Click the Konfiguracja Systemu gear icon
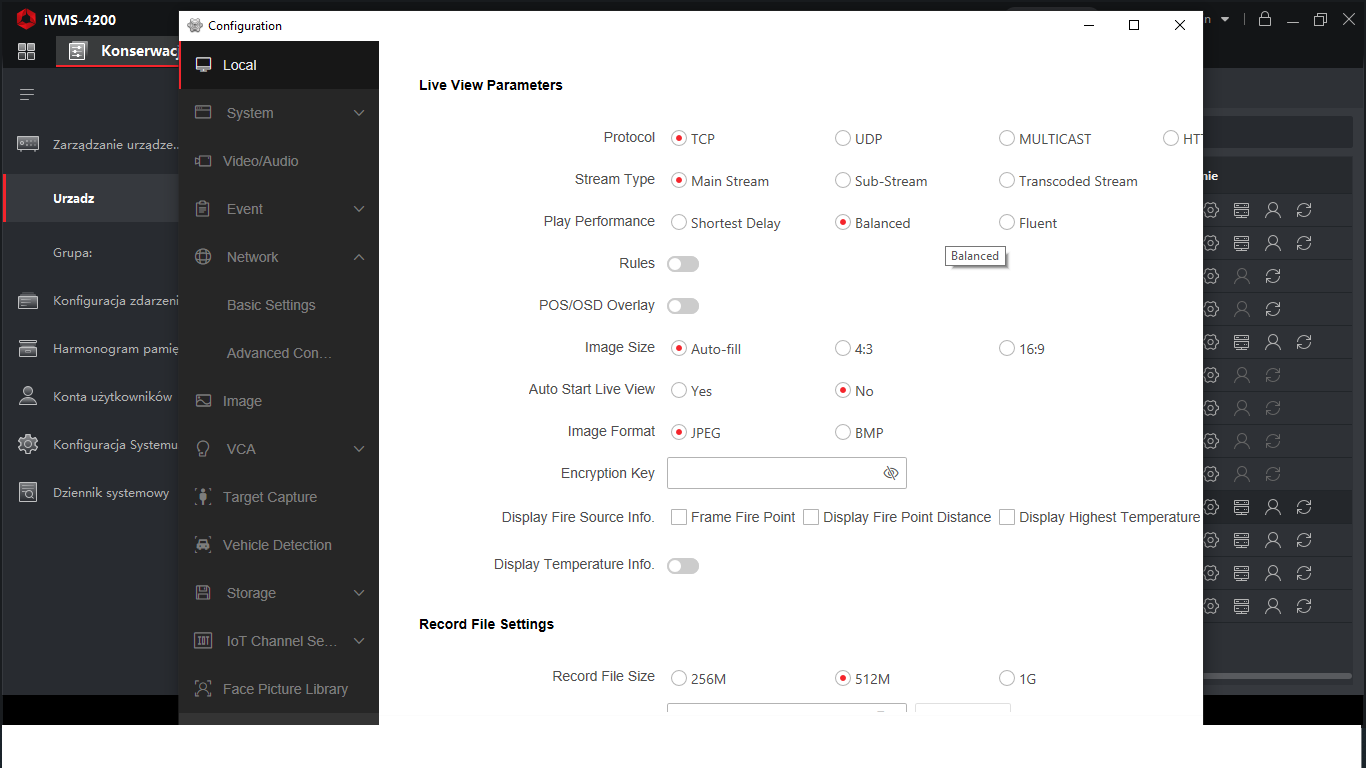1366x768 pixels. (x=28, y=444)
